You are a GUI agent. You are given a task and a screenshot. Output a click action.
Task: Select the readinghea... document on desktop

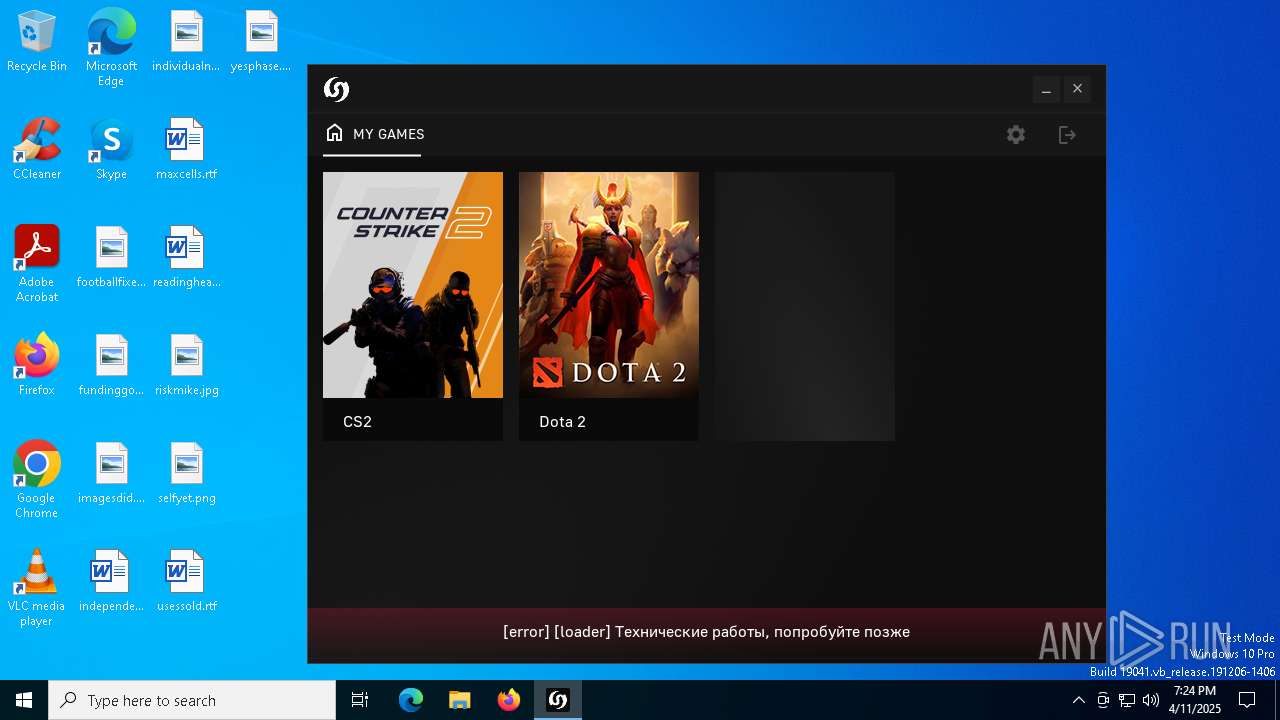click(186, 258)
